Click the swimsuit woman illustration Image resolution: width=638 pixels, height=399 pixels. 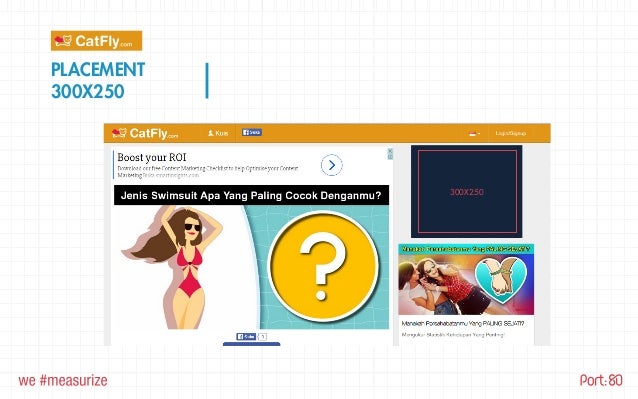[174, 267]
